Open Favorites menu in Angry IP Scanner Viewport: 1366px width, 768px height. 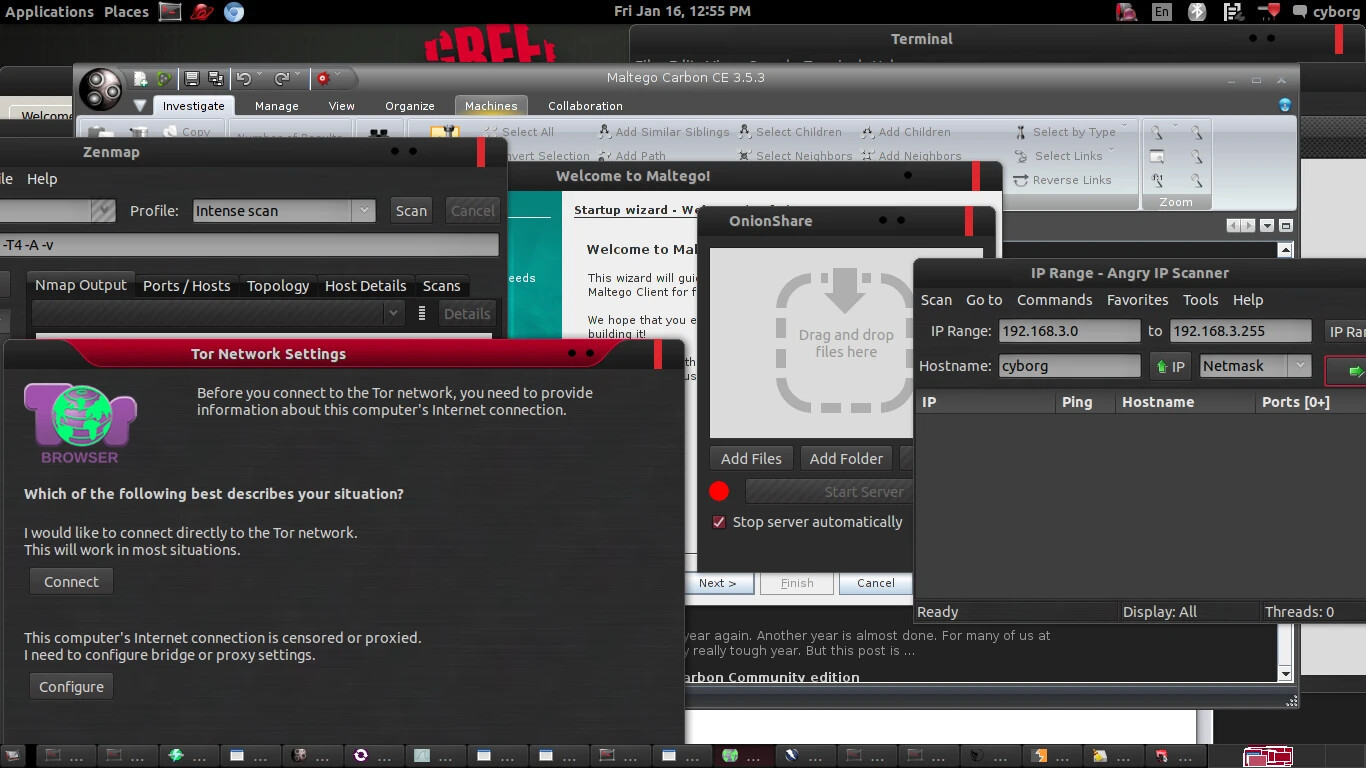(x=1137, y=300)
